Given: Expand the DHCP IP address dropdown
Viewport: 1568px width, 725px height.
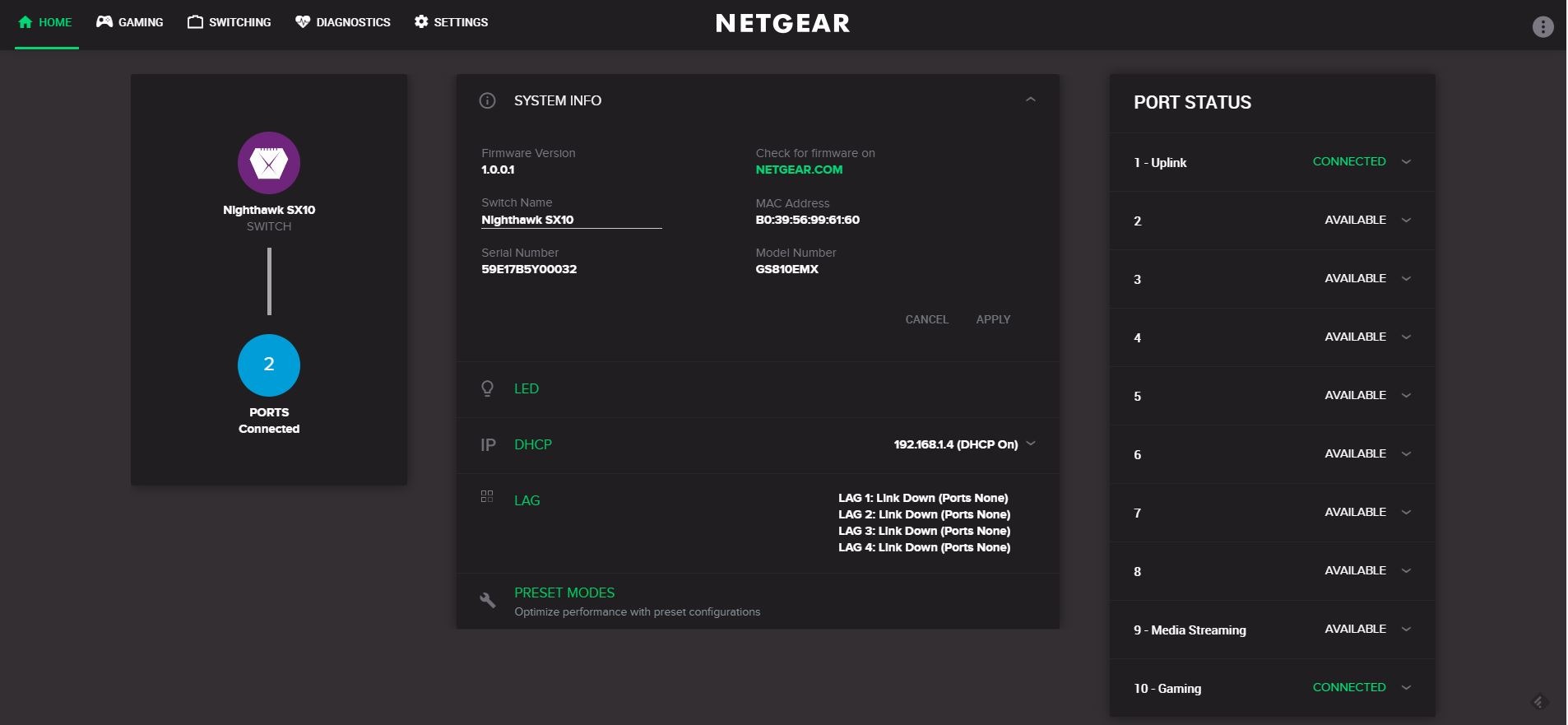Looking at the screenshot, I should pos(1031,444).
